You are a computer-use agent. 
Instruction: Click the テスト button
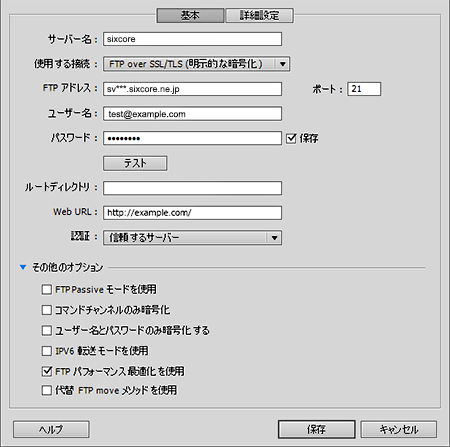pyautogui.click(x=135, y=163)
